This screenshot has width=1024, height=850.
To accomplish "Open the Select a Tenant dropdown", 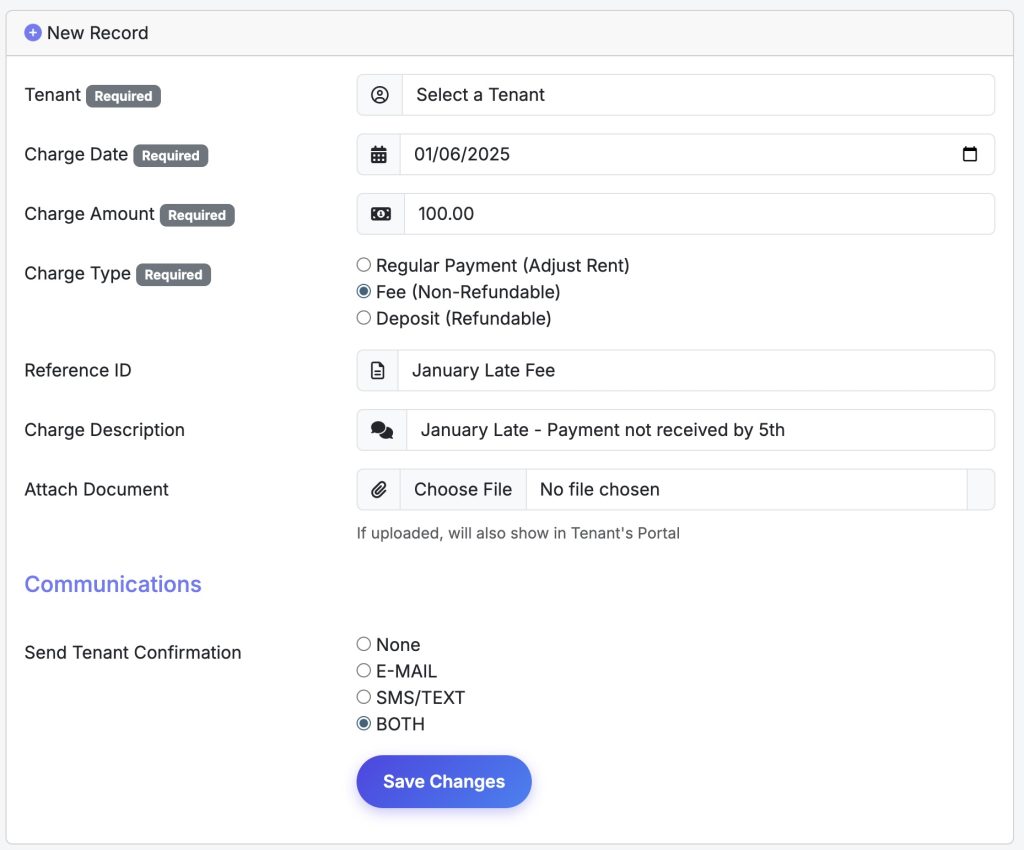I will tap(697, 95).
